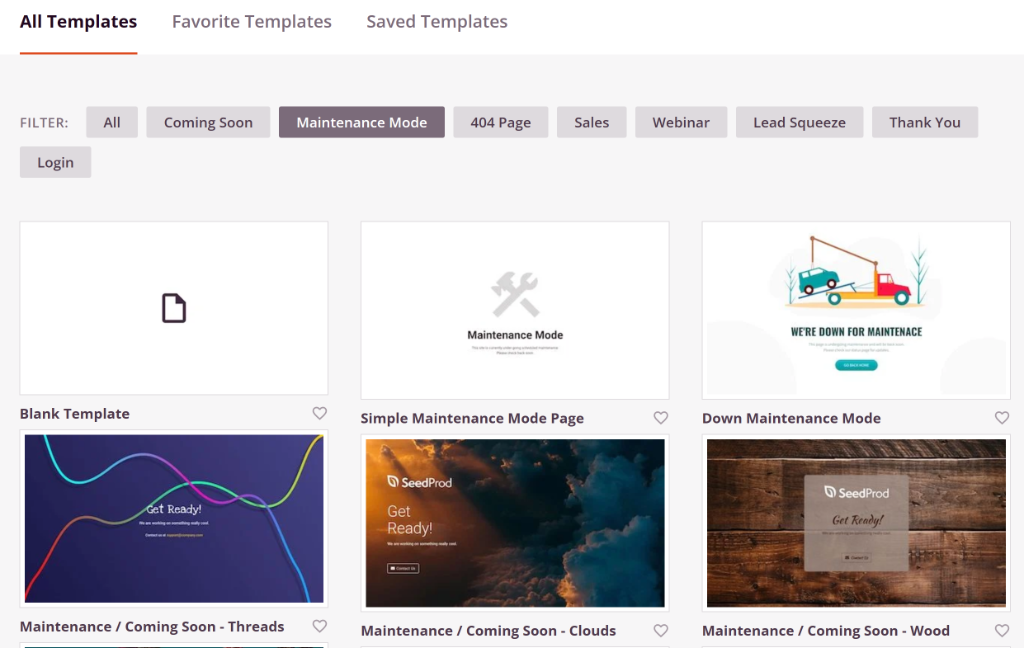The width and height of the screenshot is (1024, 648).
Task: Click 'Down Maintenance Mode' title
Action: pyautogui.click(x=792, y=418)
